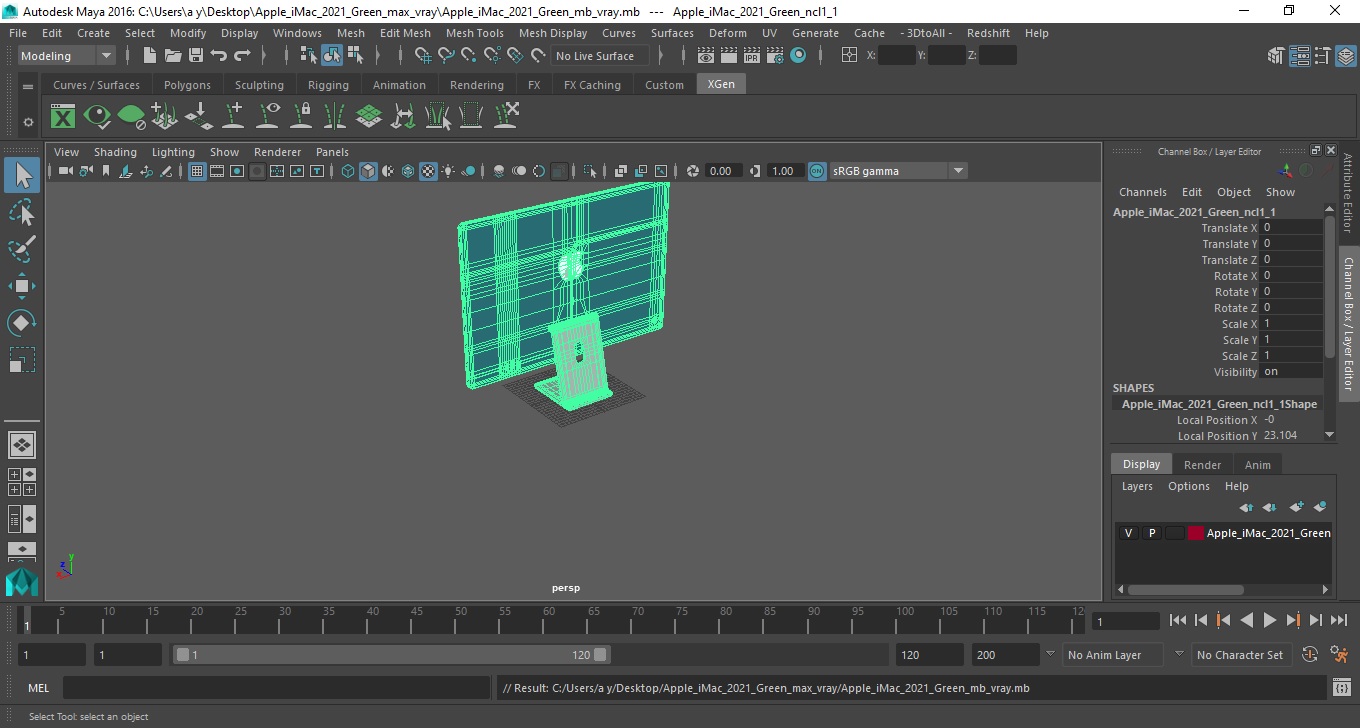Open the Script Editor icon
Viewport: 1360px width, 728px height.
pos(1342,688)
